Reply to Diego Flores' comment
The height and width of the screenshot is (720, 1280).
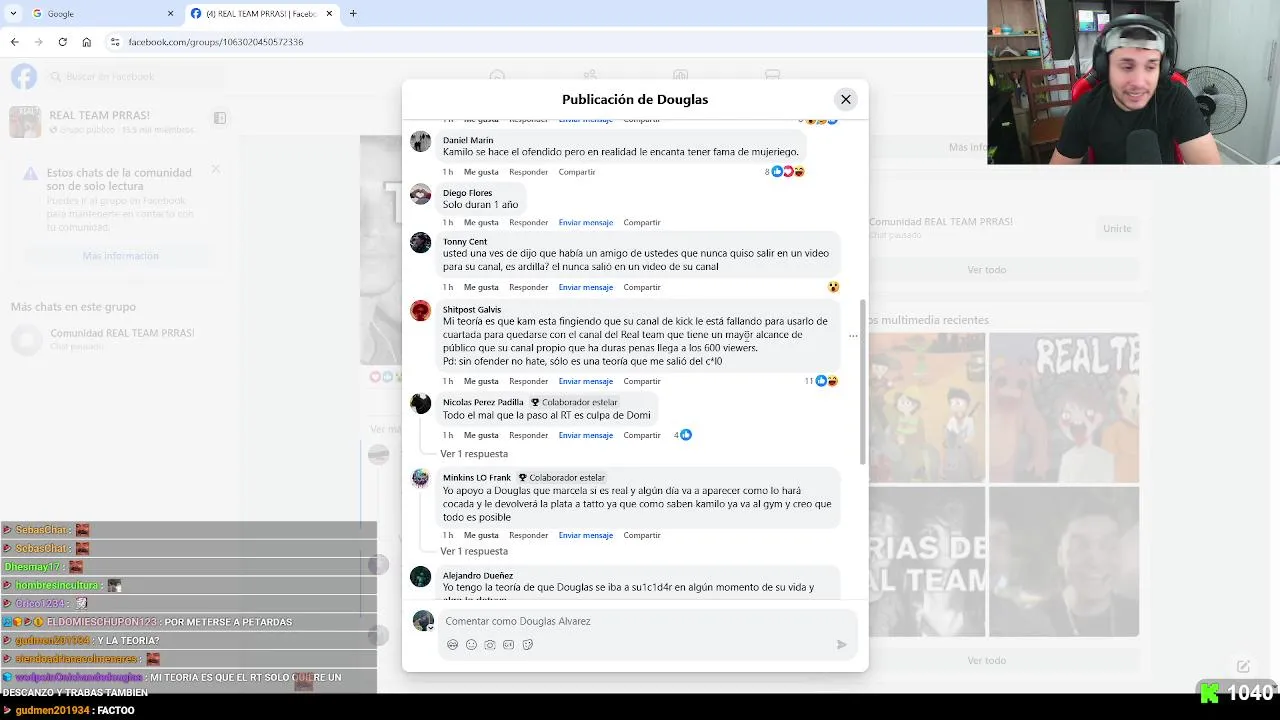528,223
